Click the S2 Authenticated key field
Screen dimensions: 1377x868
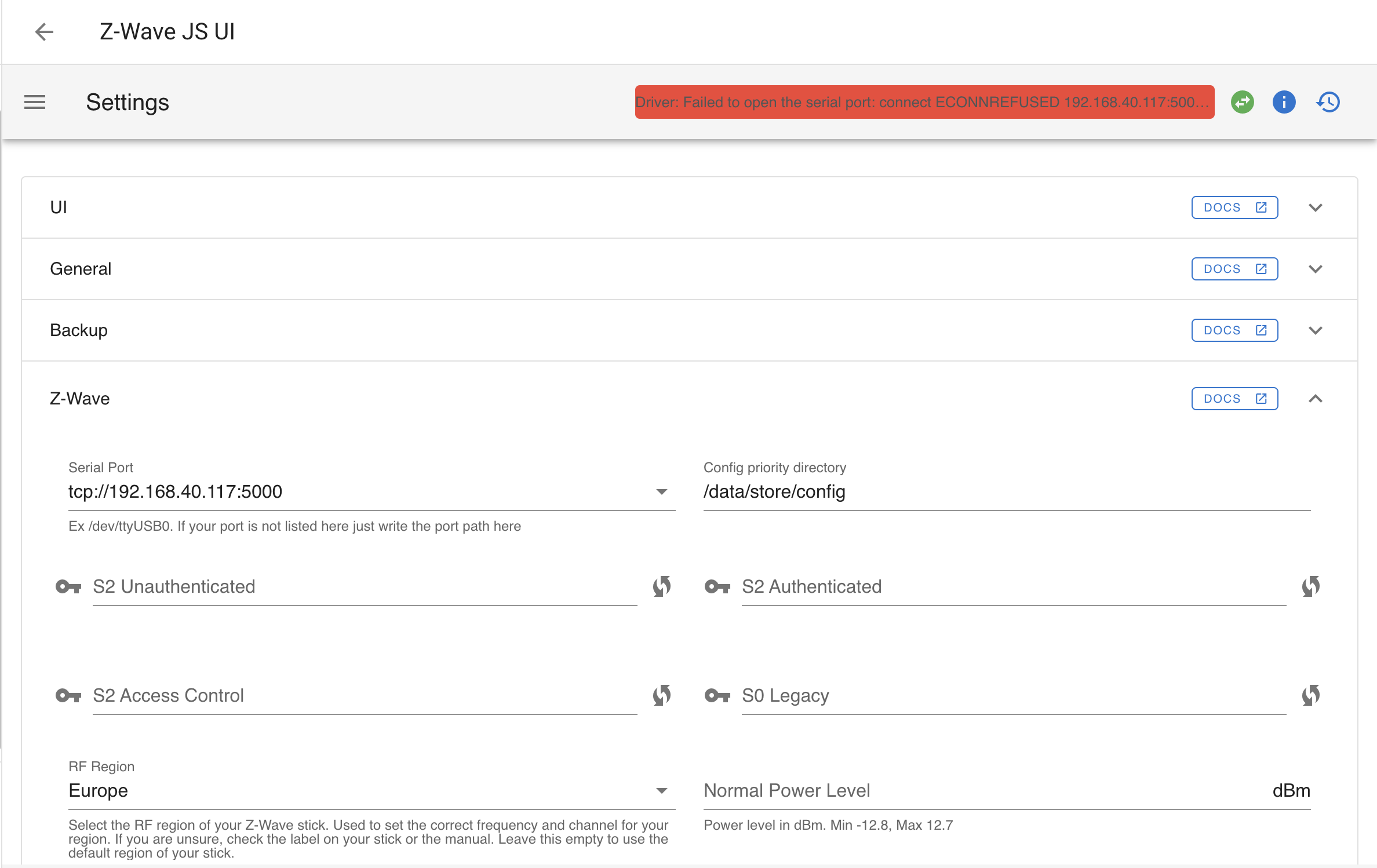(x=1014, y=587)
